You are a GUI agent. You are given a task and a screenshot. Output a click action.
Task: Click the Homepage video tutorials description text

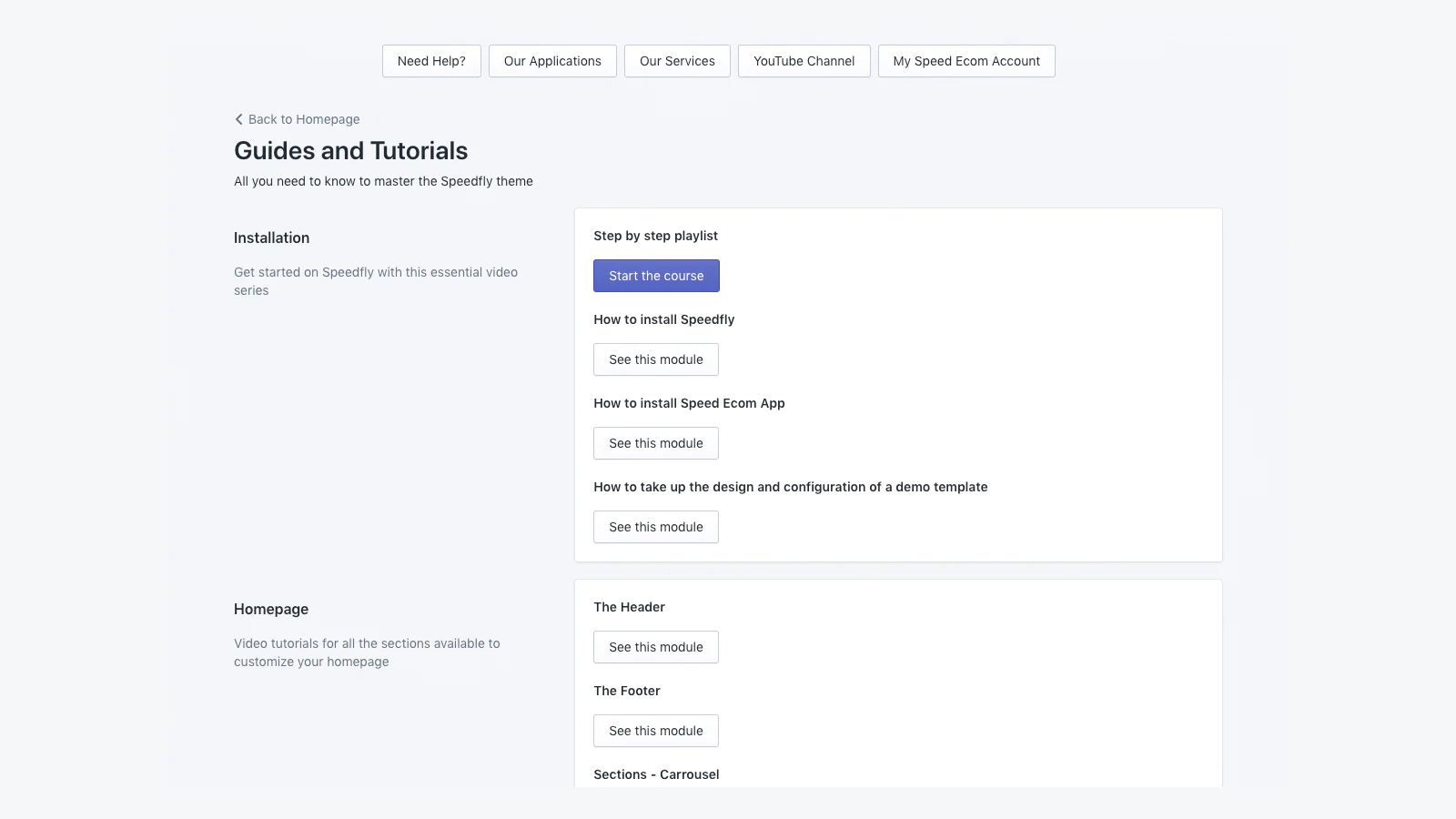point(367,652)
